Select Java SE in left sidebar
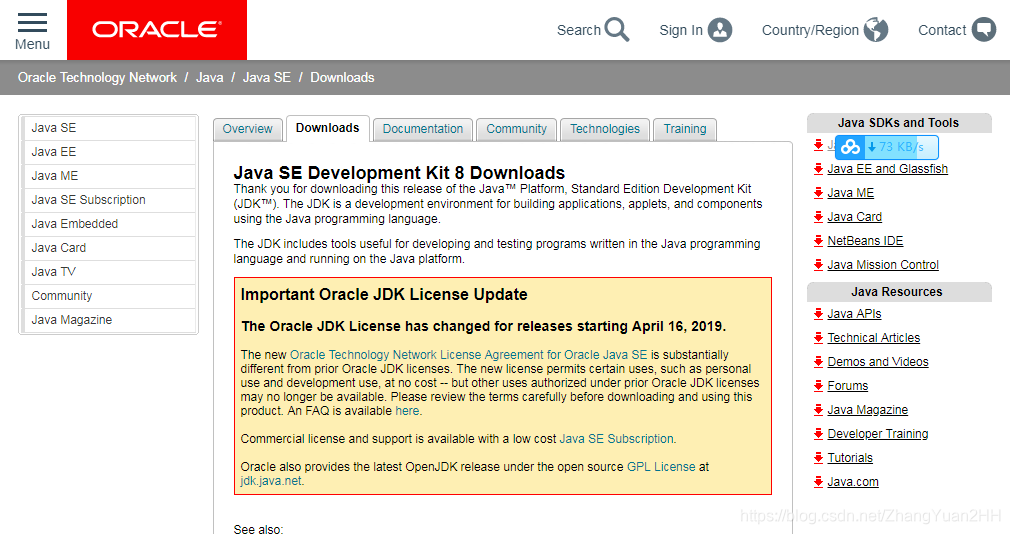This screenshot has width=1010, height=534. click(110, 128)
